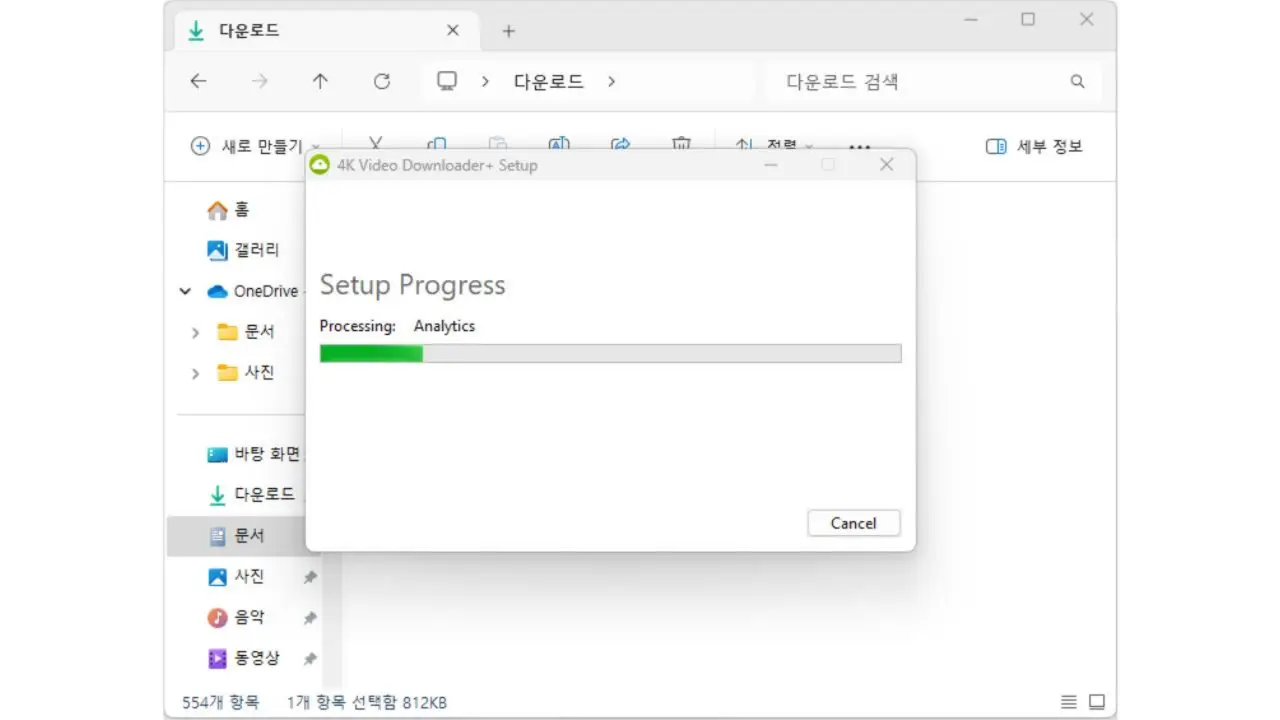Open the PC icon in the address bar

pyautogui.click(x=447, y=82)
